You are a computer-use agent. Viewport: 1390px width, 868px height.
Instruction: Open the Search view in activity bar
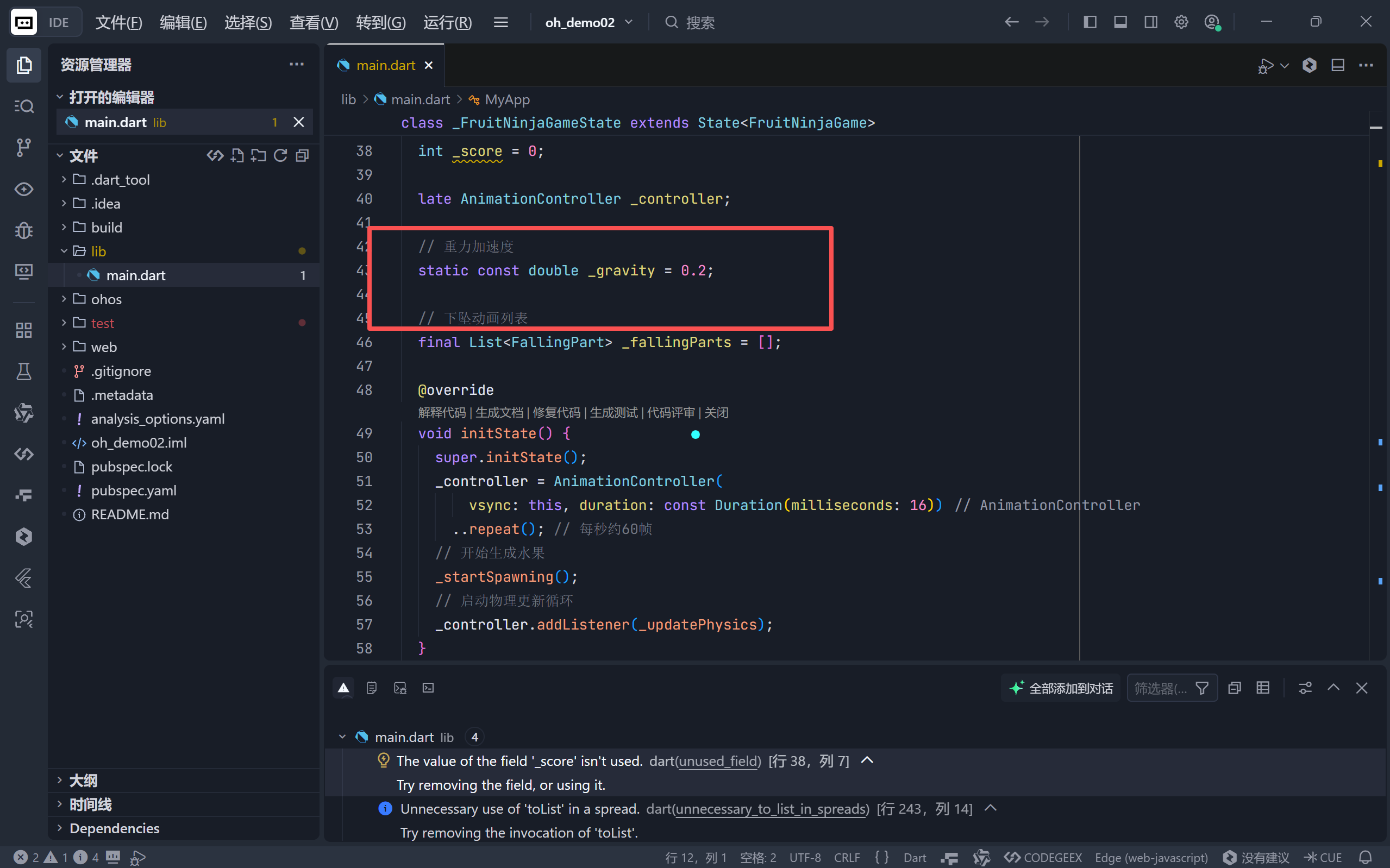coord(23,106)
